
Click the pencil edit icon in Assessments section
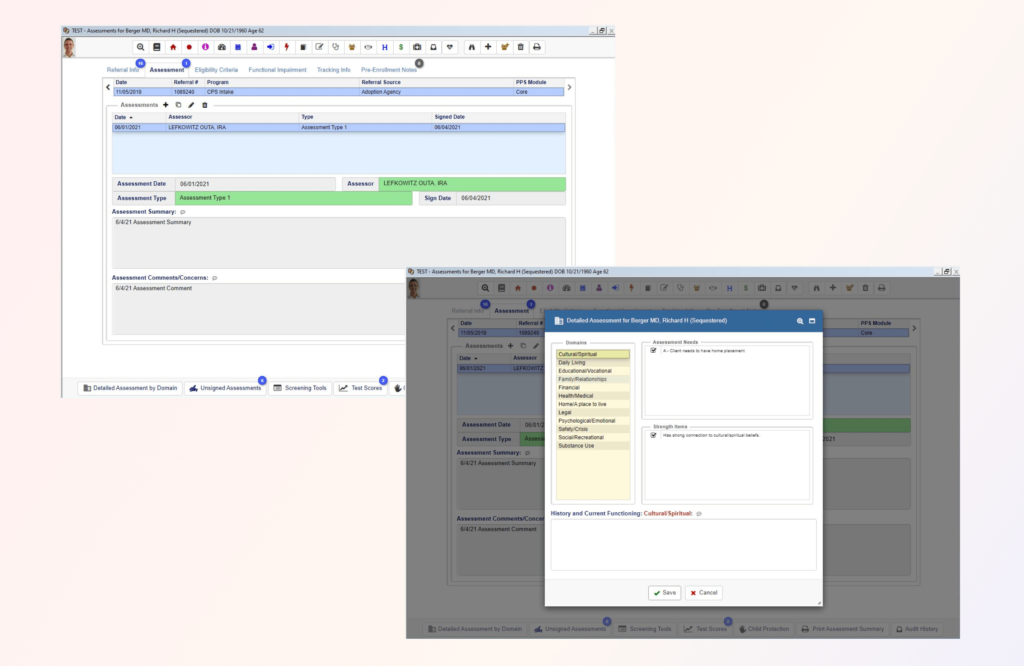coord(191,104)
